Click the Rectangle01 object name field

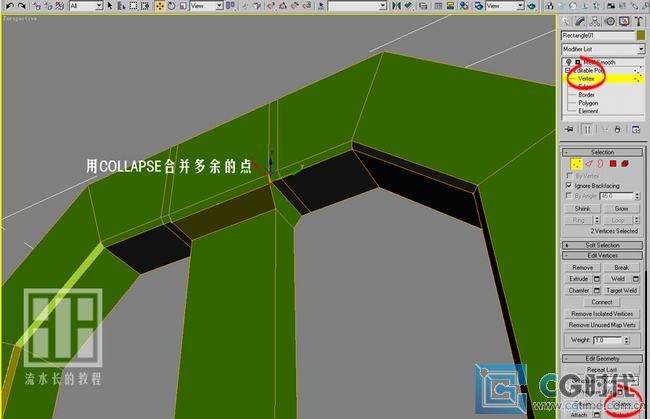pos(598,36)
